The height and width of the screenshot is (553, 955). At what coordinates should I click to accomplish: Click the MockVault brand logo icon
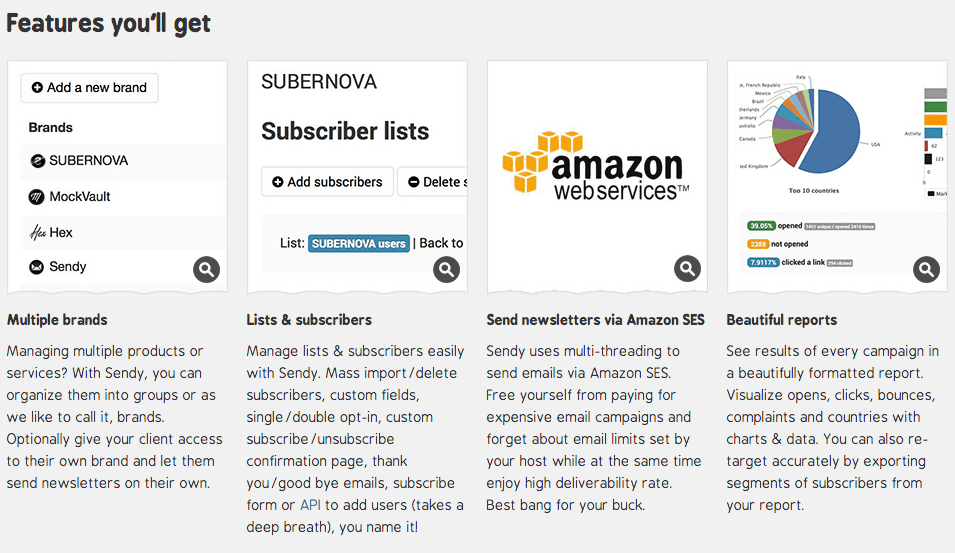(37, 197)
